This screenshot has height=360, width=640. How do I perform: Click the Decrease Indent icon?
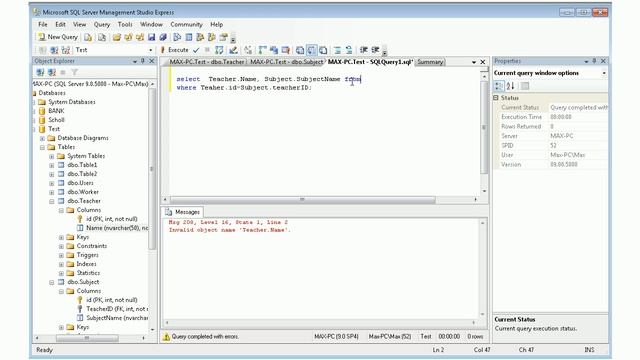point(363,50)
